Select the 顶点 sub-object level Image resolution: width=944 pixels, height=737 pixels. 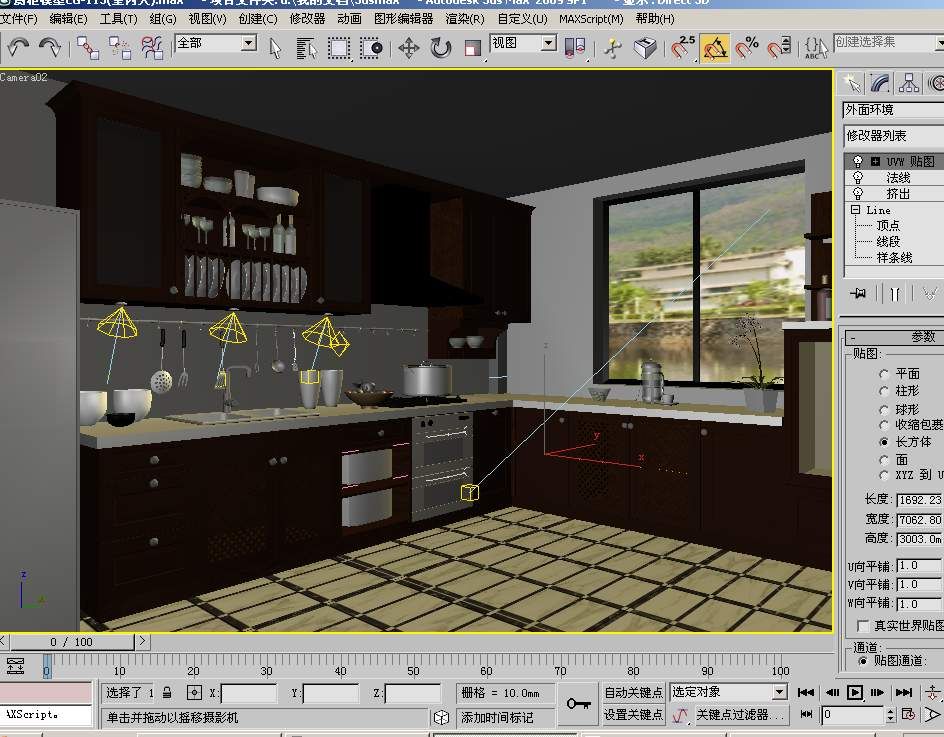coord(888,225)
